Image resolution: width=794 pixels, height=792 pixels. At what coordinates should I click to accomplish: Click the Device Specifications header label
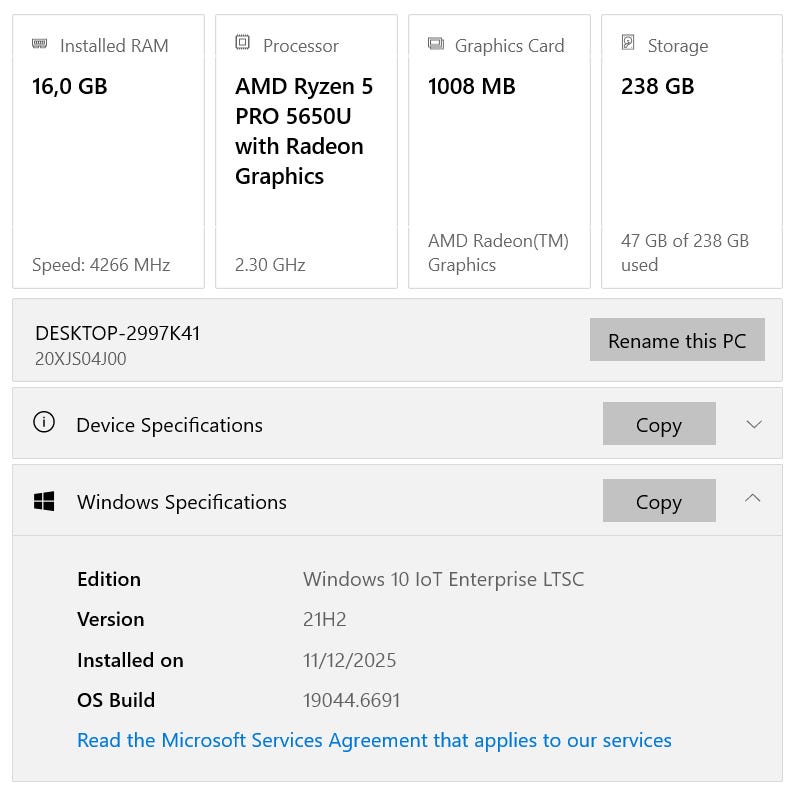coord(169,425)
